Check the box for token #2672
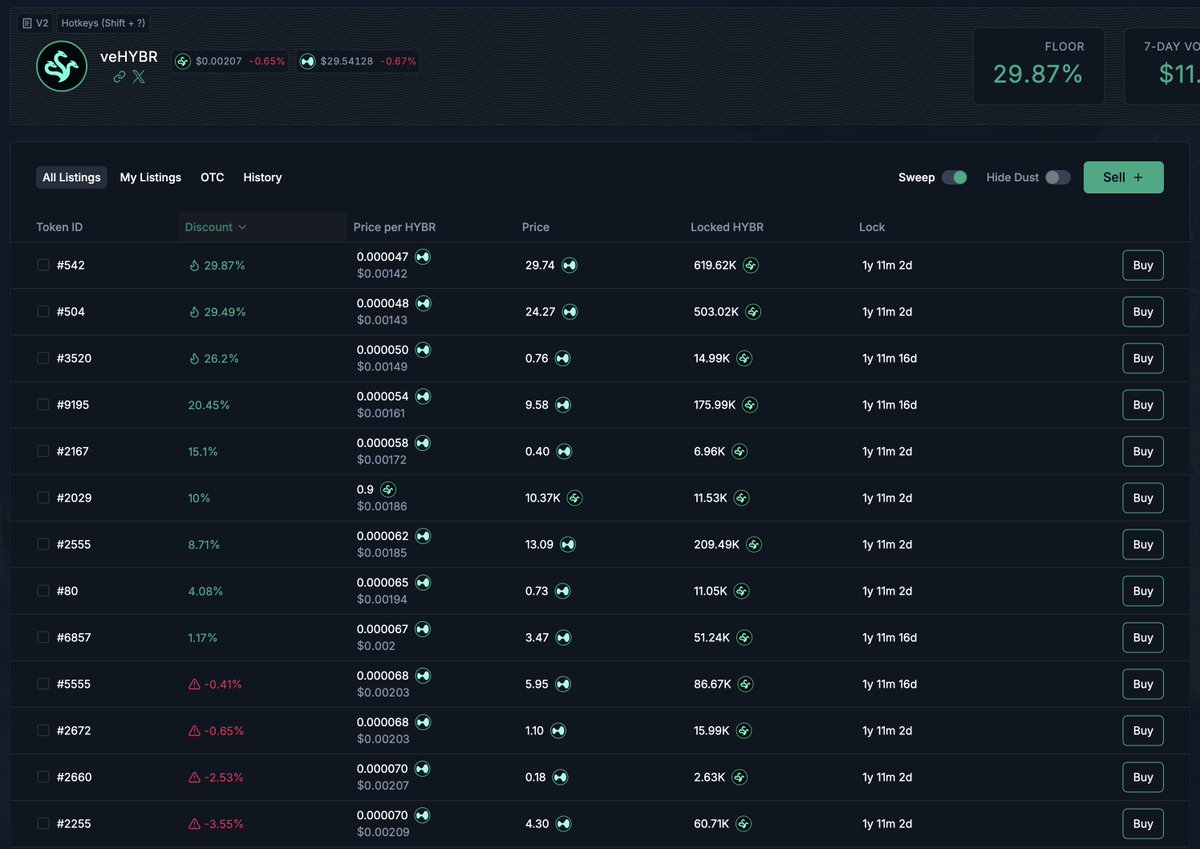The height and width of the screenshot is (849, 1200). click(43, 731)
